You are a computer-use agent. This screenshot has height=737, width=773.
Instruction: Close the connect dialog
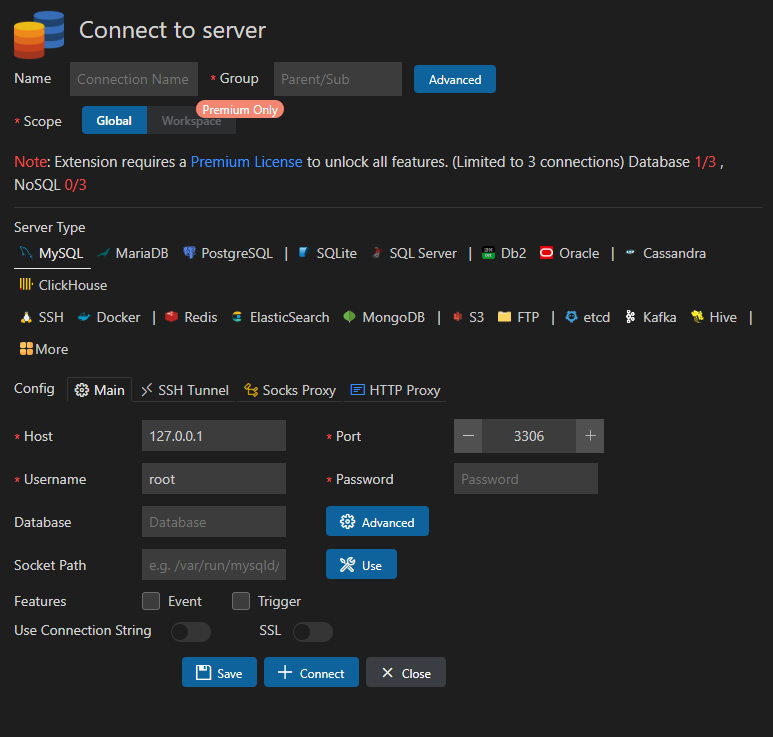(406, 672)
